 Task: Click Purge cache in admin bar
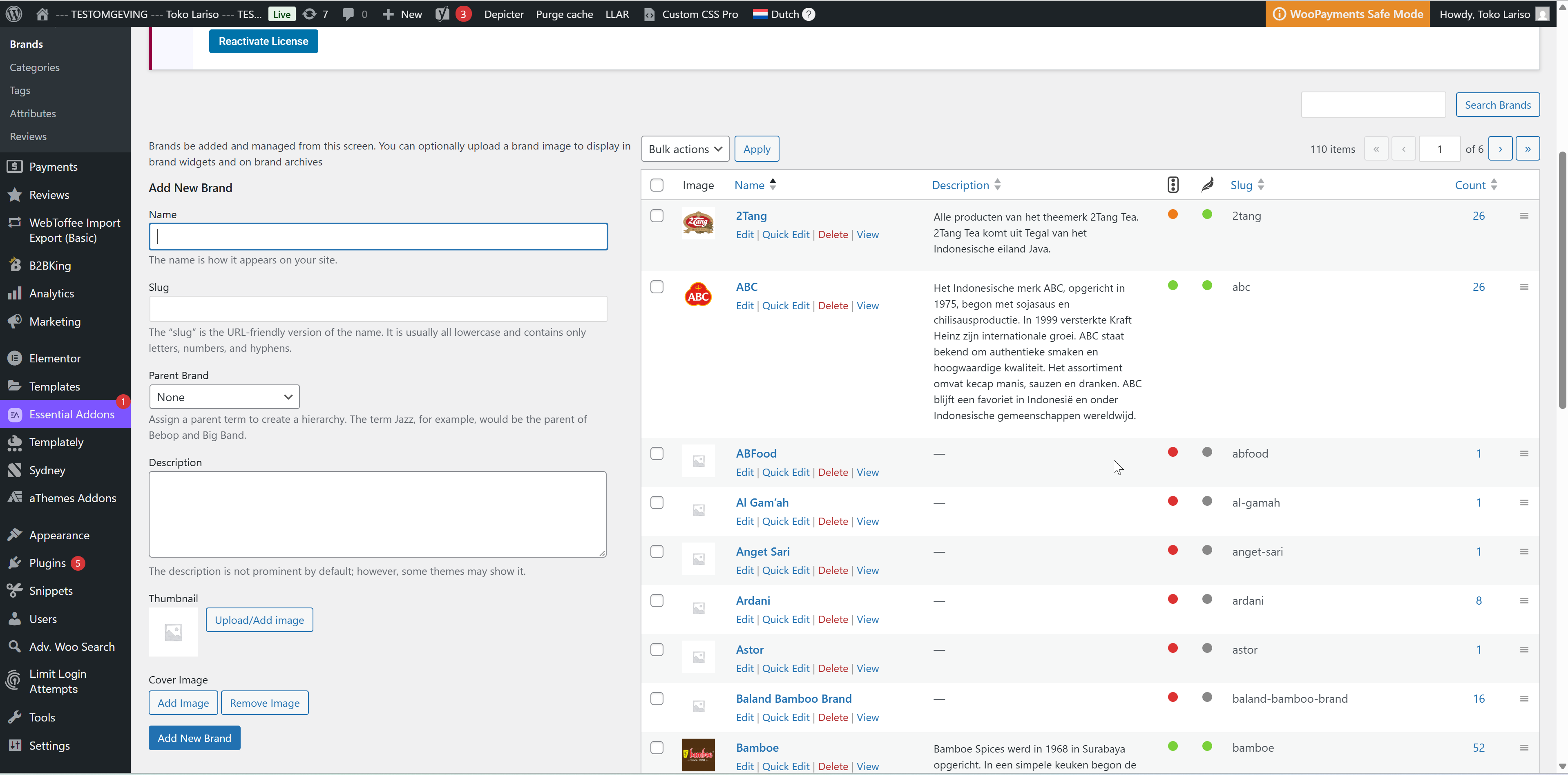click(x=564, y=14)
